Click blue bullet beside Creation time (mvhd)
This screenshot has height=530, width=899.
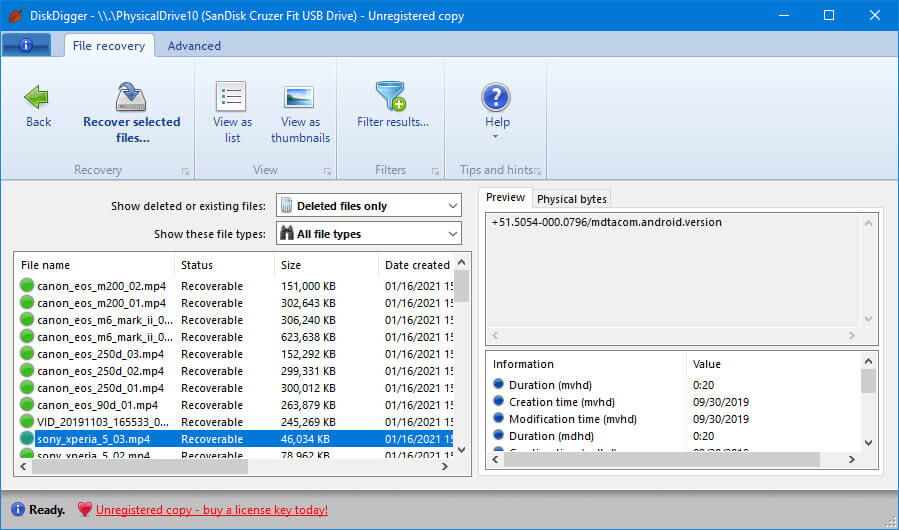click(x=498, y=401)
